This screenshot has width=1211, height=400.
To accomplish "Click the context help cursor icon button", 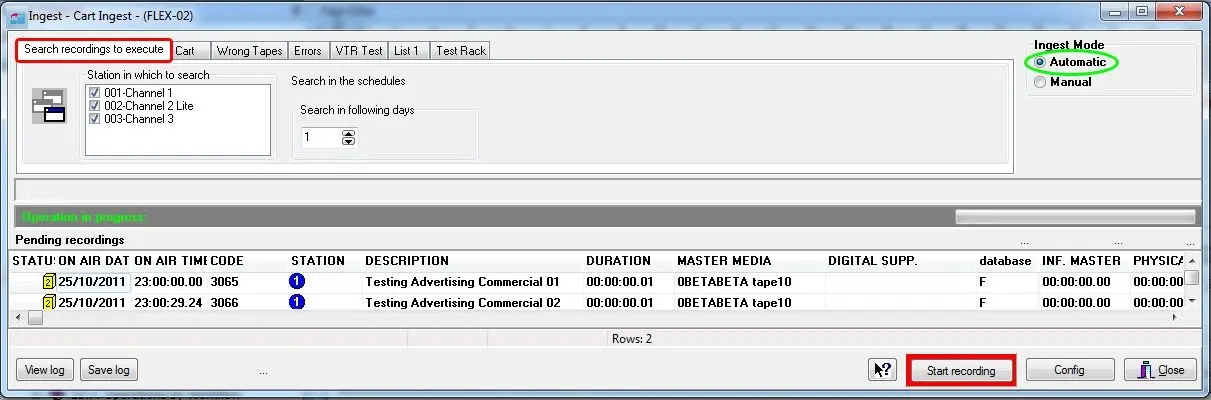I will click(881, 370).
